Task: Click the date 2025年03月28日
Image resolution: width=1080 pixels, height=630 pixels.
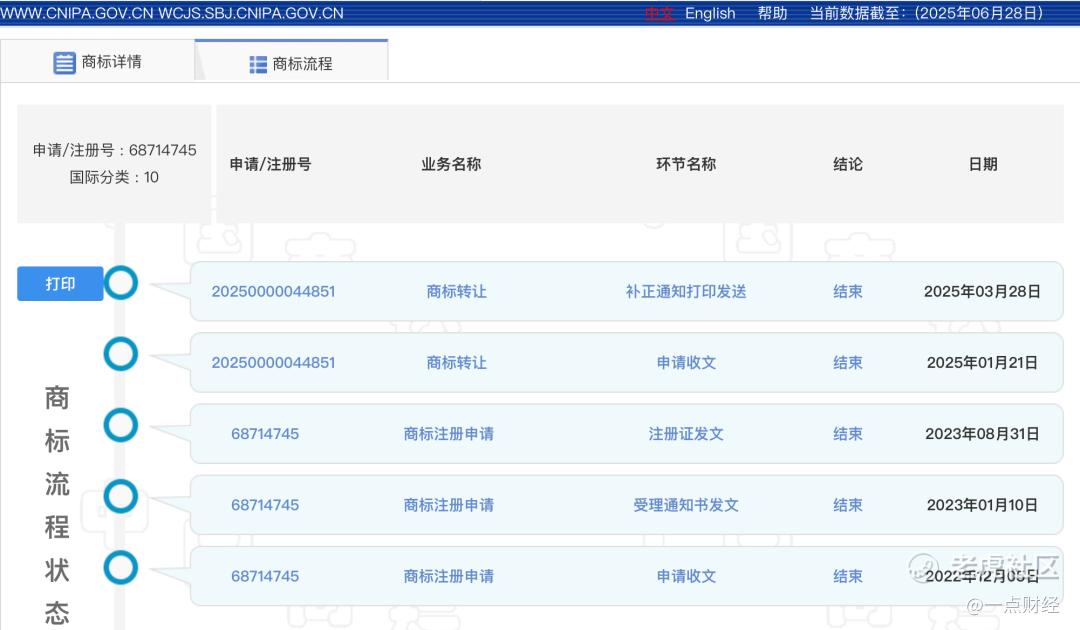Action: tap(982, 291)
